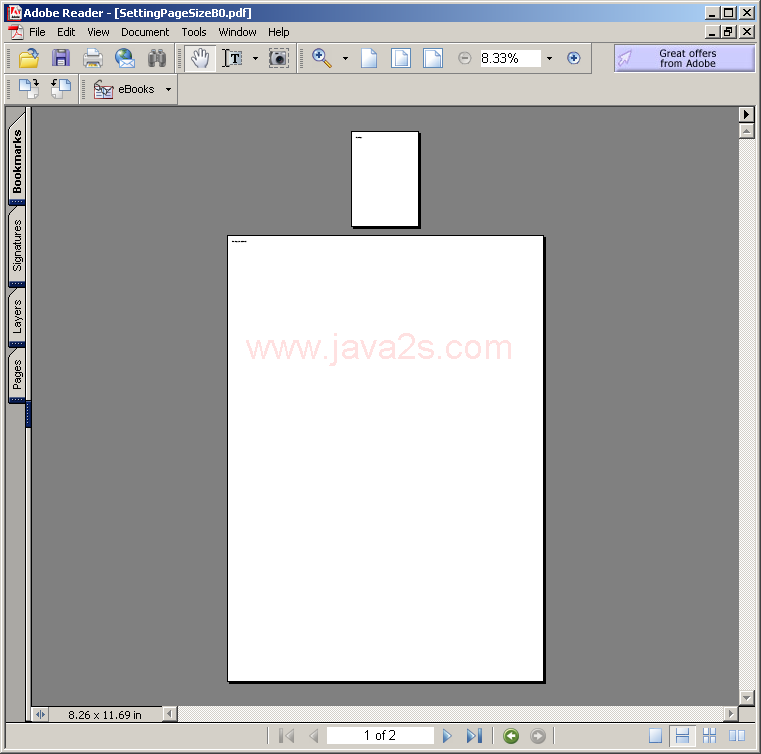
Task: Open the Window menu
Action: coord(237,32)
